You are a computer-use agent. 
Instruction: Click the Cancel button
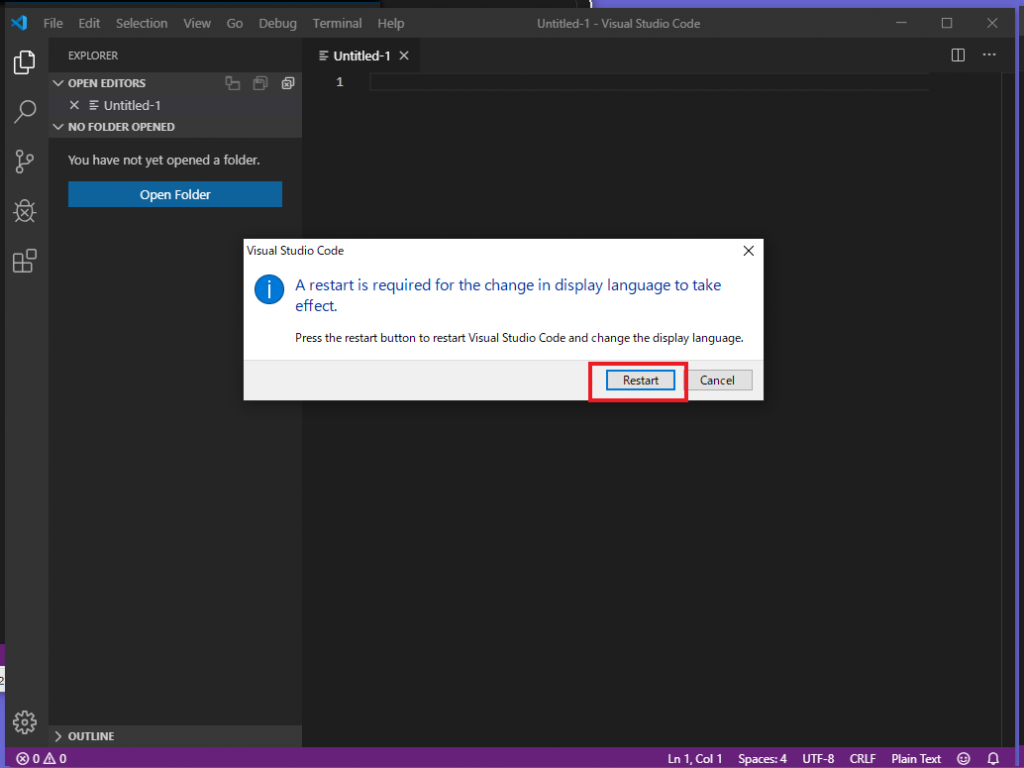pyautogui.click(x=717, y=380)
